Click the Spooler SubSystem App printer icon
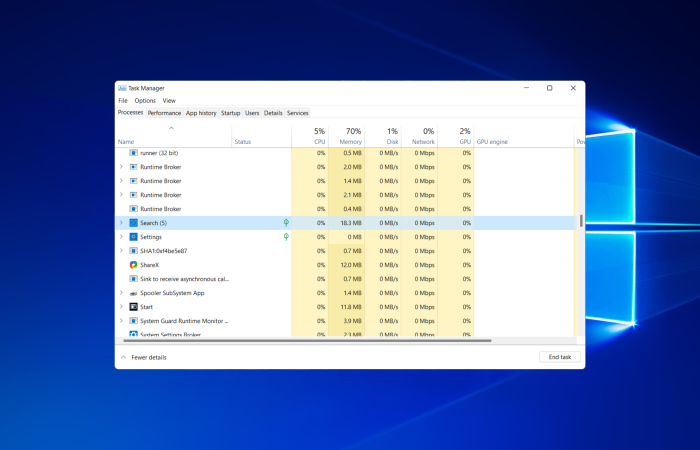700x450 pixels. pos(133,293)
